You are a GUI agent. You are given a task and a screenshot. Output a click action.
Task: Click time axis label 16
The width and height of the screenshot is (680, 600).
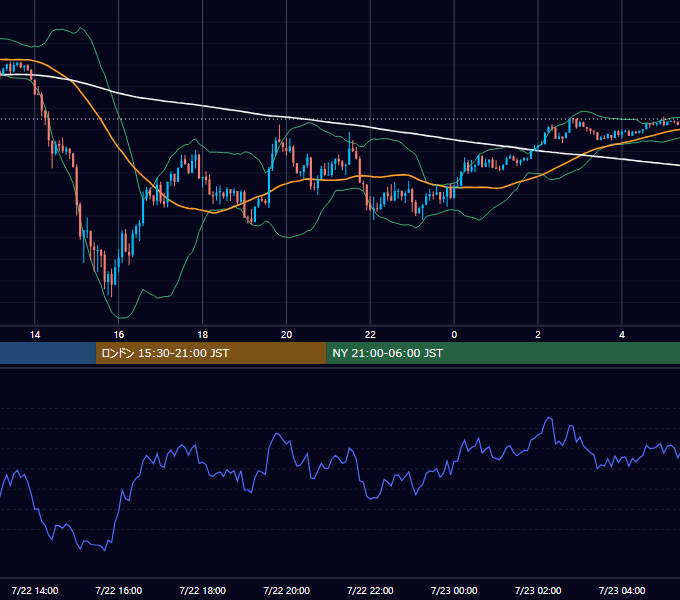click(118, 335)
